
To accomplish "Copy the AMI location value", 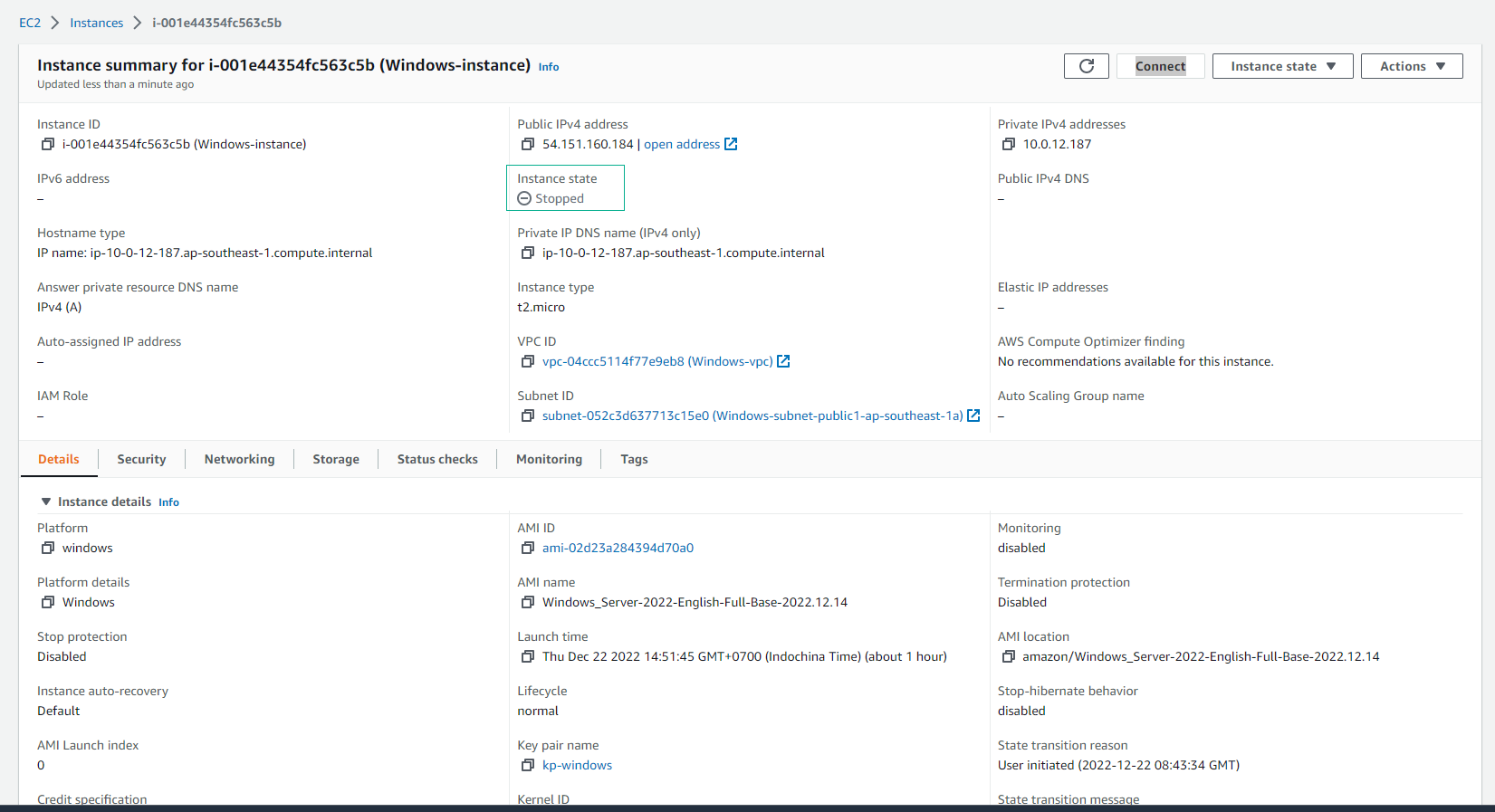I will tap(1009, 656).
